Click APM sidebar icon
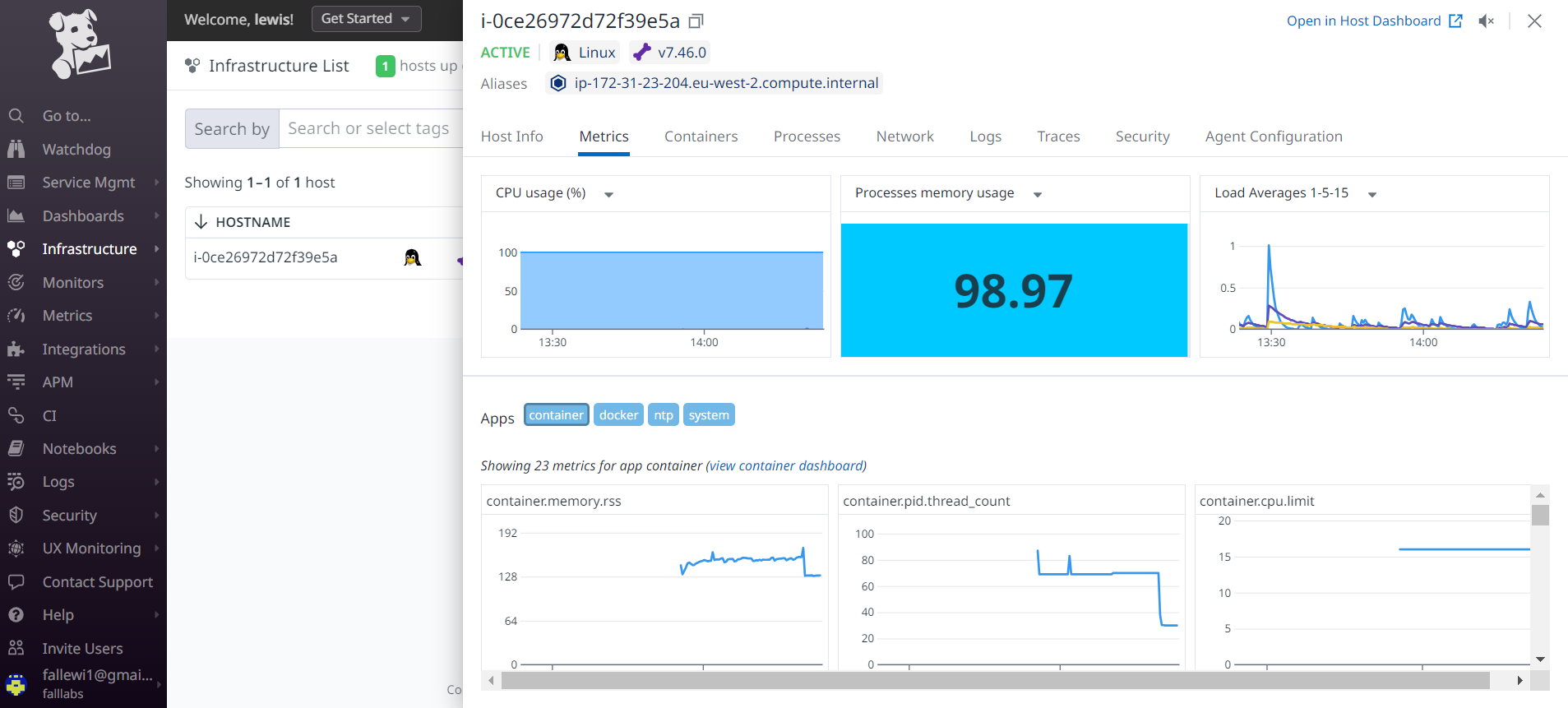1568x708 pixels. 16,382
